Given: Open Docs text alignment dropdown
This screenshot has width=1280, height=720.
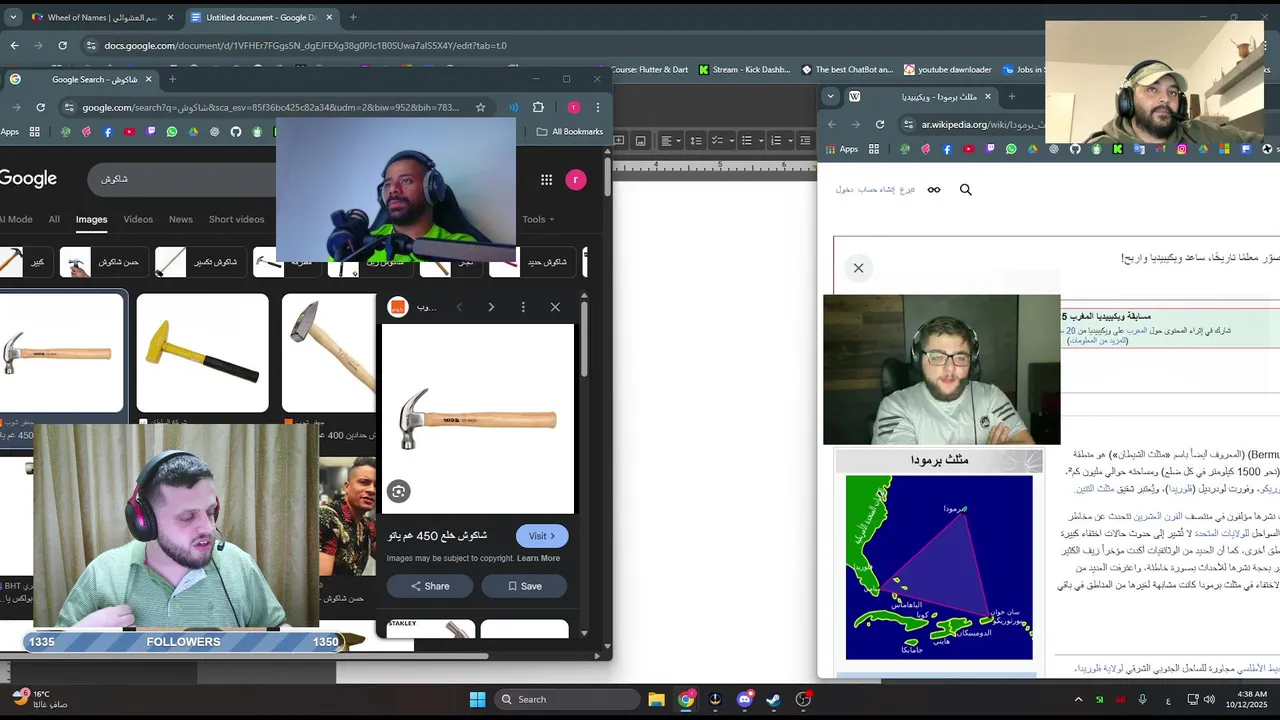Looking at the screenshot, I should pyautogui.click(x=671, y=141).
